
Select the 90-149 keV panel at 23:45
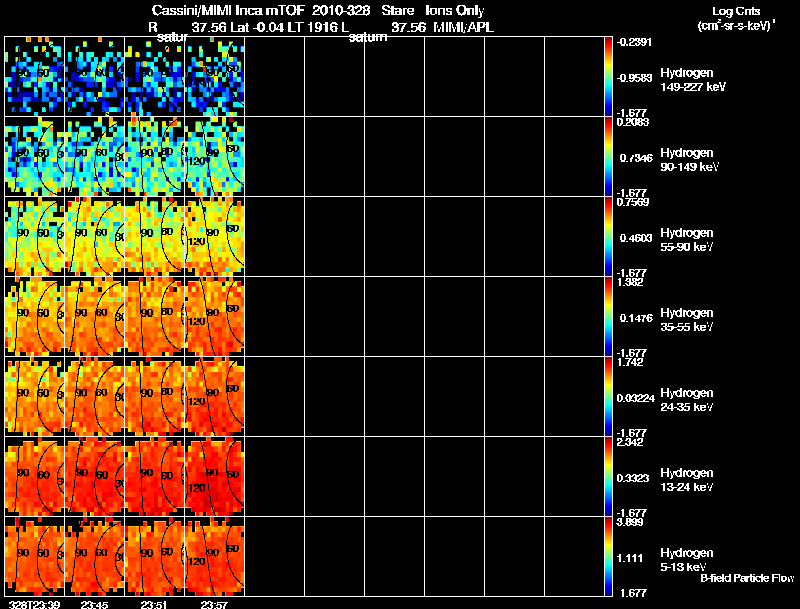pyautogui.click(x=94, y=157)
